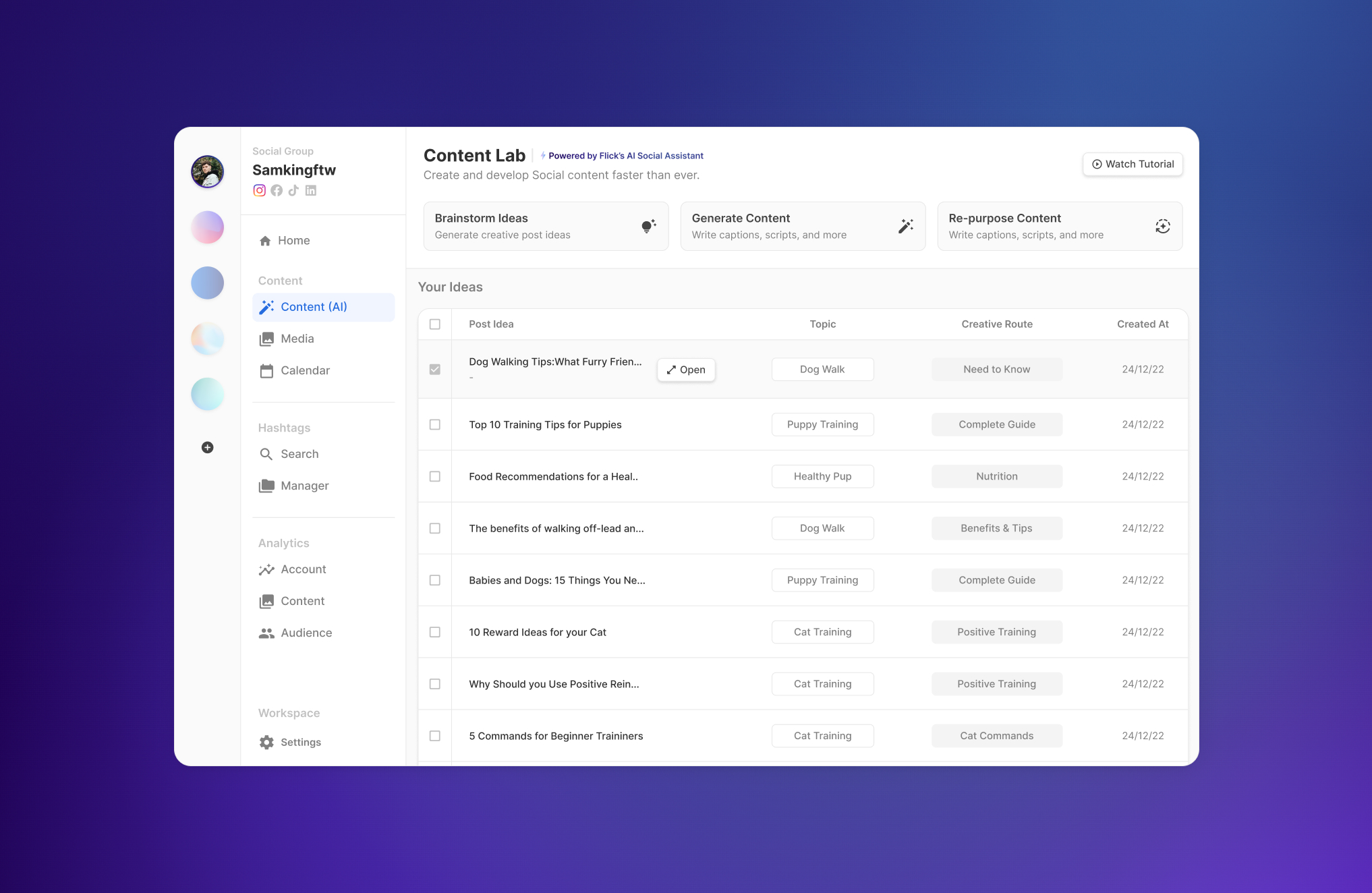This screenshot has height=893, width=1372.
Task: Open the Dog Walking Tips idea
Action: (686, 370)
